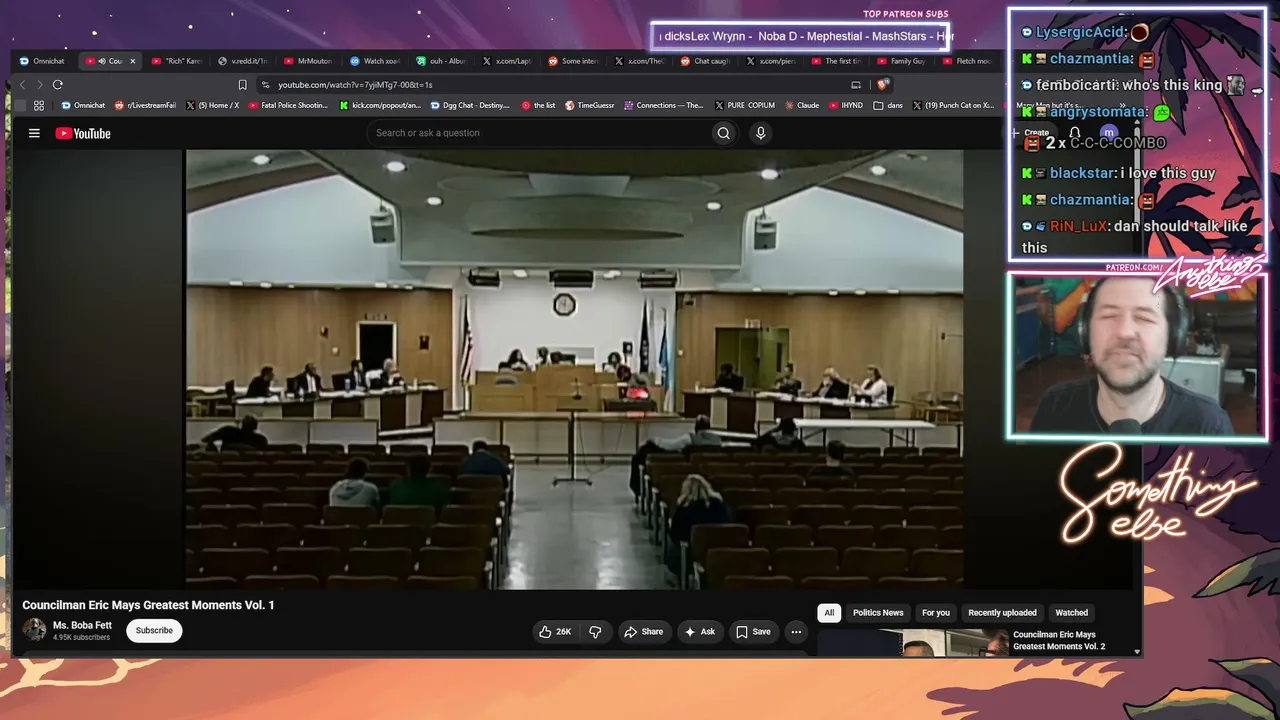This screenshot has height=720, width=1280.
Task: Select the Recently uploaded filter chip
Action: click(x=1002, y=613)
